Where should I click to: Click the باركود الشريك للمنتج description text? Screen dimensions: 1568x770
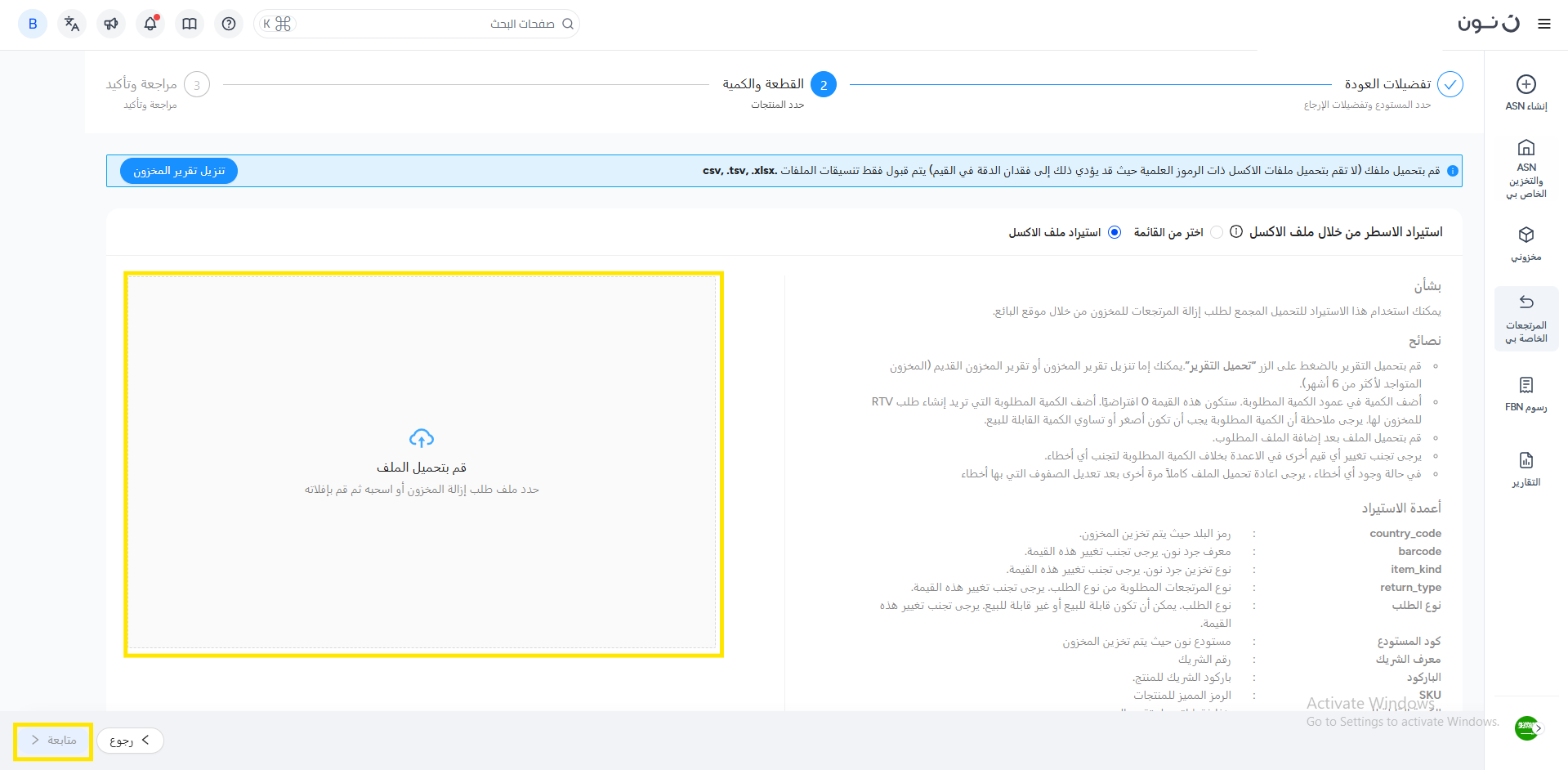1182,678
